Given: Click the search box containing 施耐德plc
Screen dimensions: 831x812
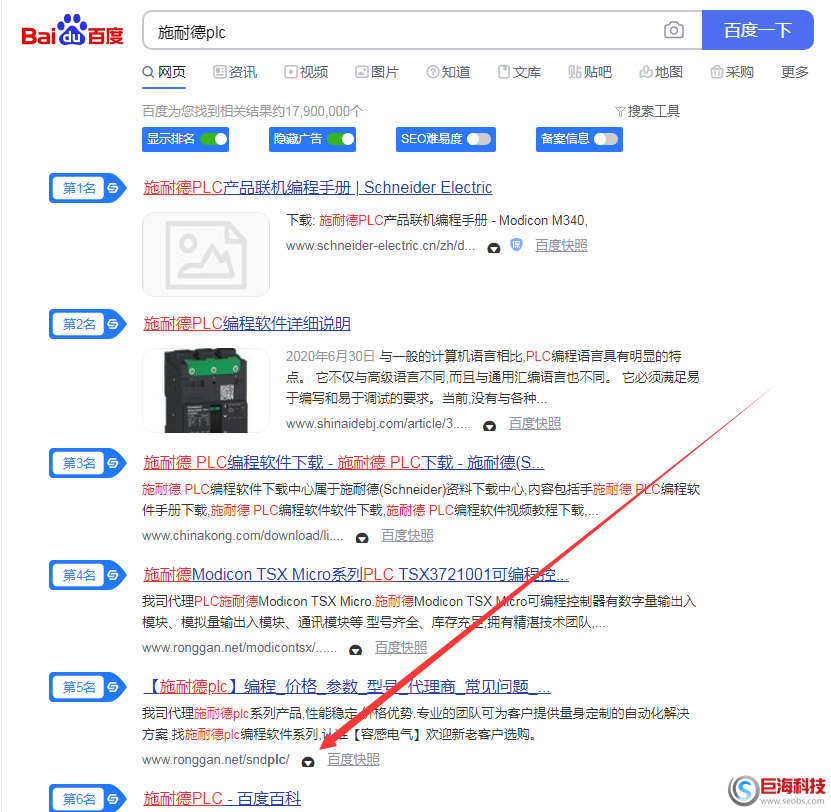Looking at the screenshot, I should pos(400,32).
